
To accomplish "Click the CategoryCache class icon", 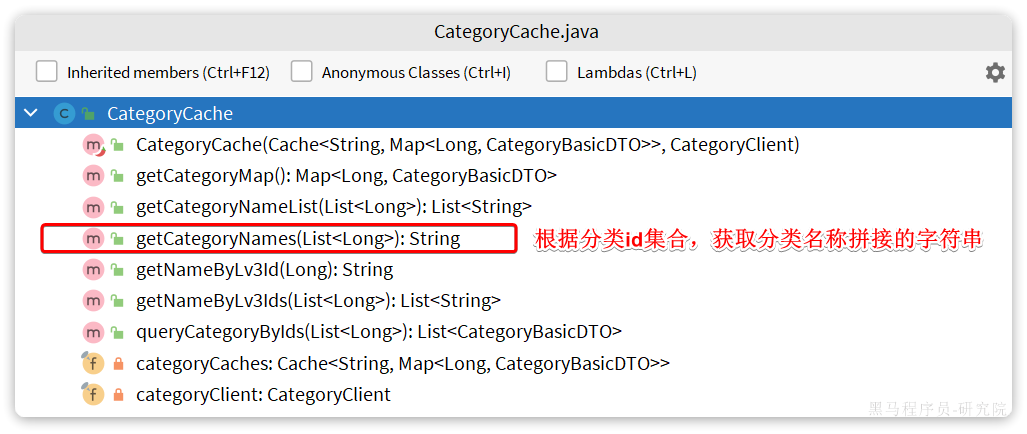I will point(64,114).
